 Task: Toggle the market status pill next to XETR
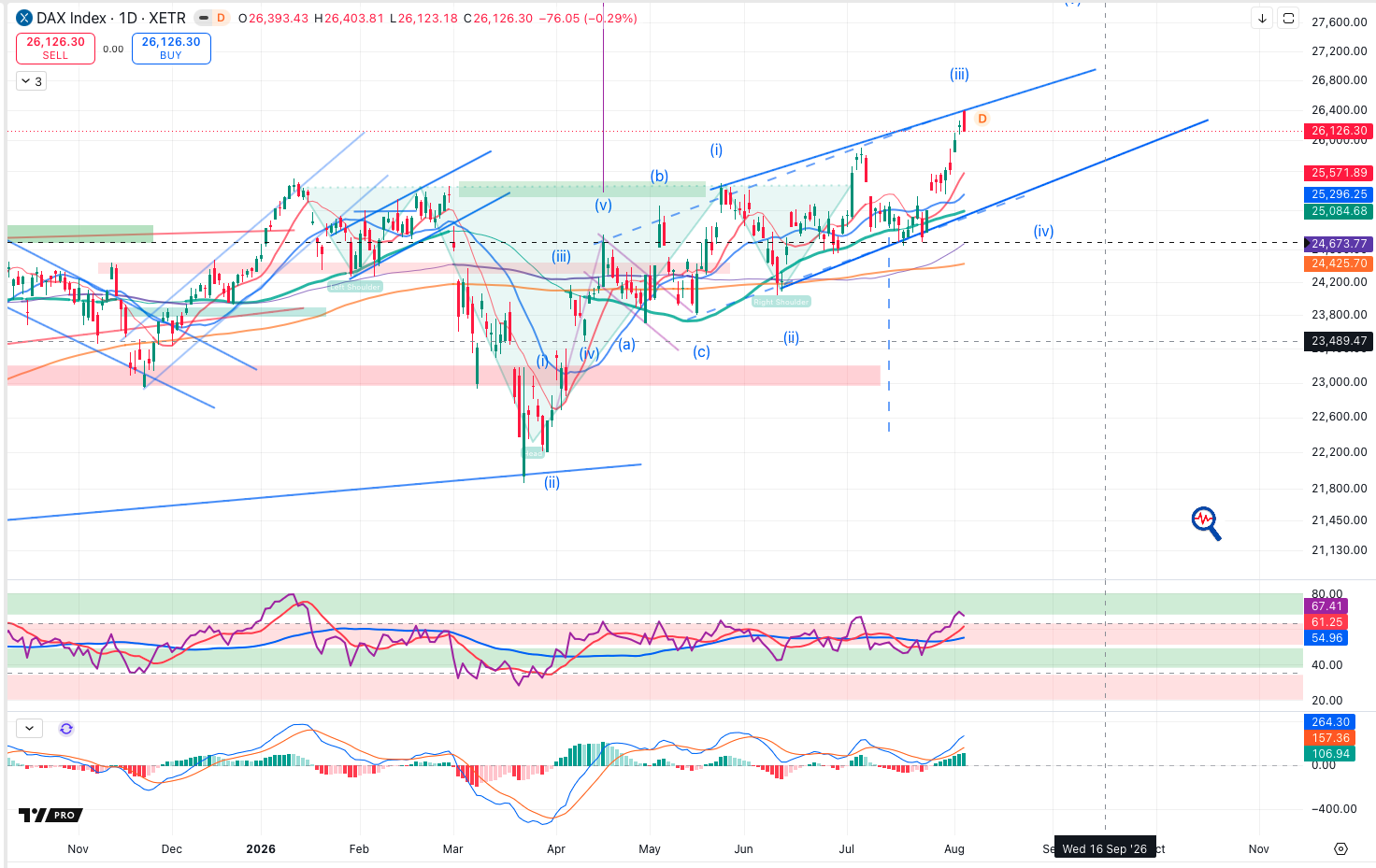pos(212,18)
